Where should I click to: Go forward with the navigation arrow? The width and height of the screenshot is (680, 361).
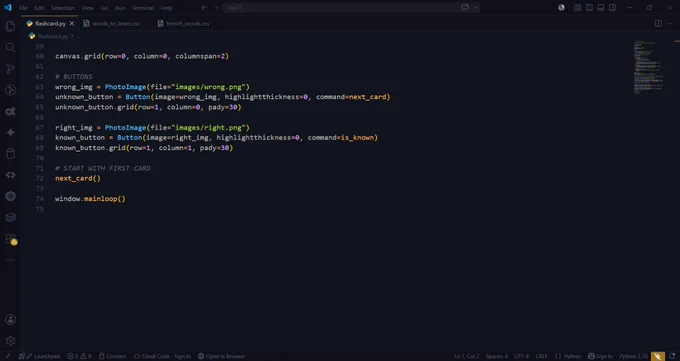coord(216,7)
